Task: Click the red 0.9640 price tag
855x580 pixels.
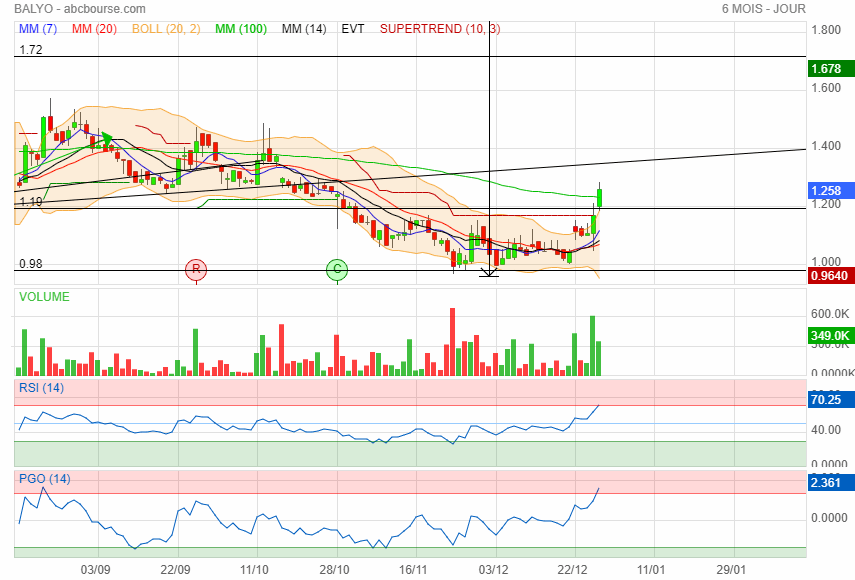Action: [831, 276]
